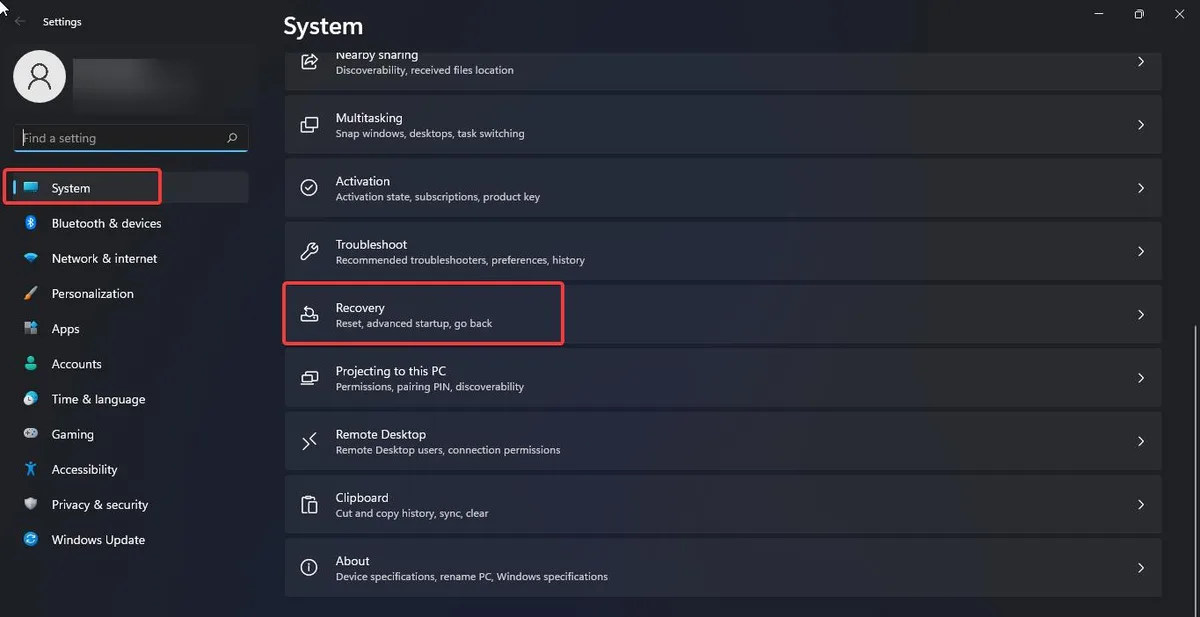Click the Activation checkmark icon
Screen dimensions: 1200x617
click(x=310, y=188)
